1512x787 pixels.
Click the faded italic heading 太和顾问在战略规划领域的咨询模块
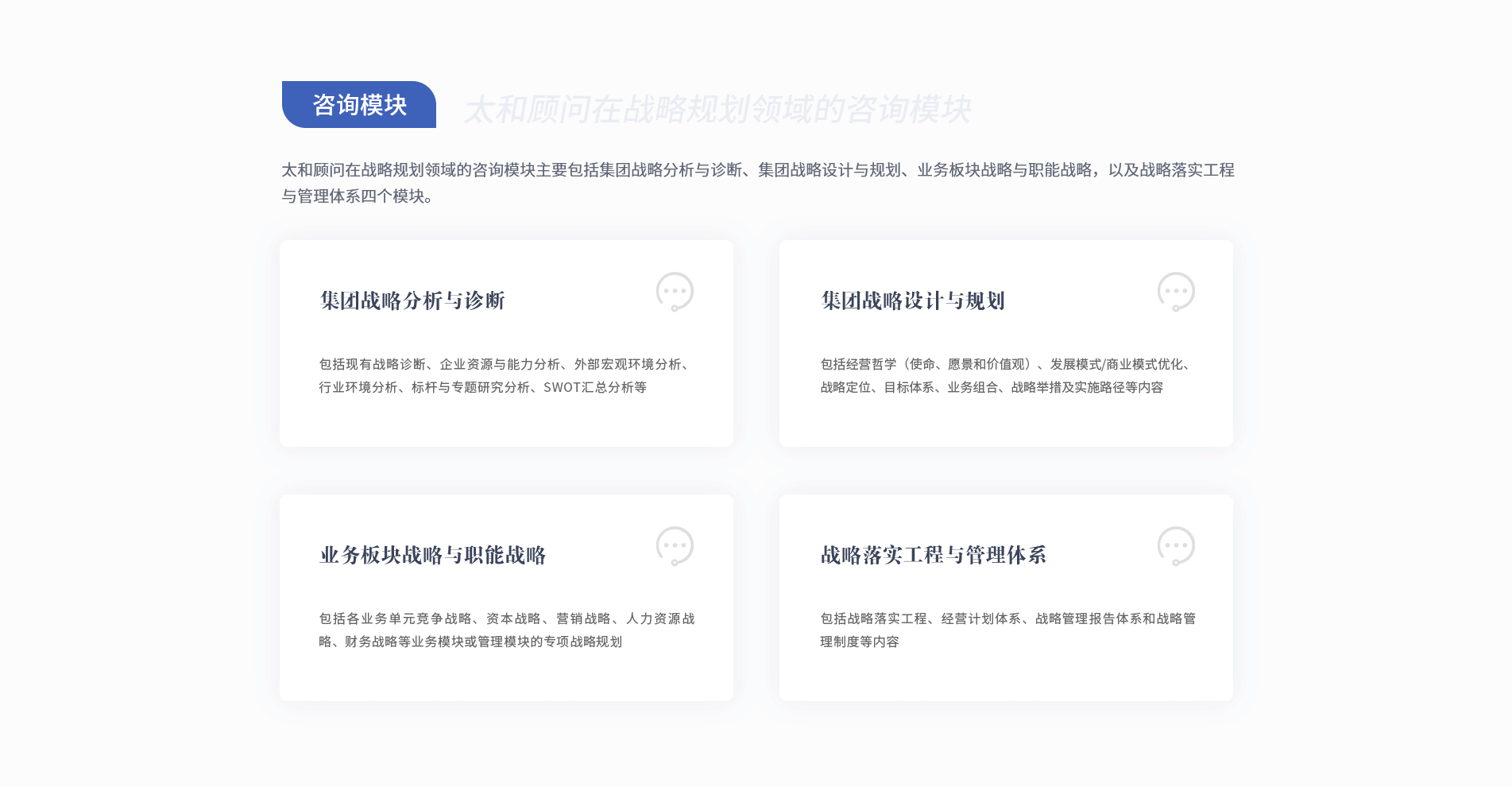tap(717, 109)
